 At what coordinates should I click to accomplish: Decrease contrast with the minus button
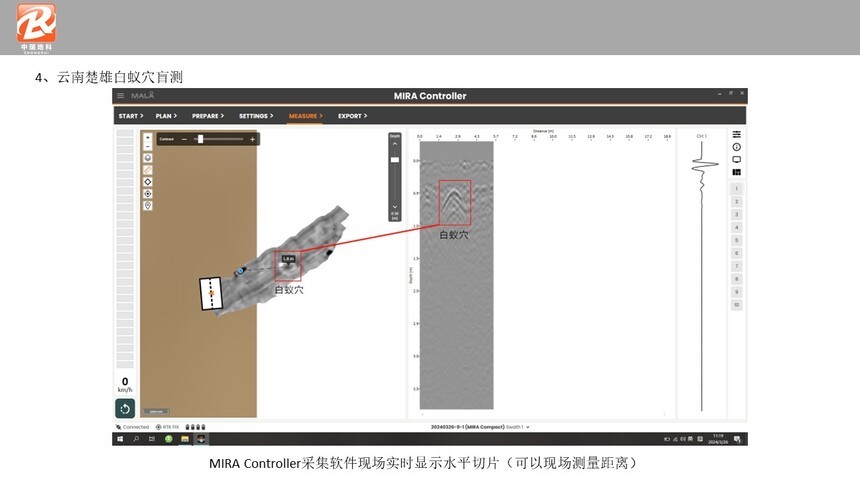coord(184,139)
